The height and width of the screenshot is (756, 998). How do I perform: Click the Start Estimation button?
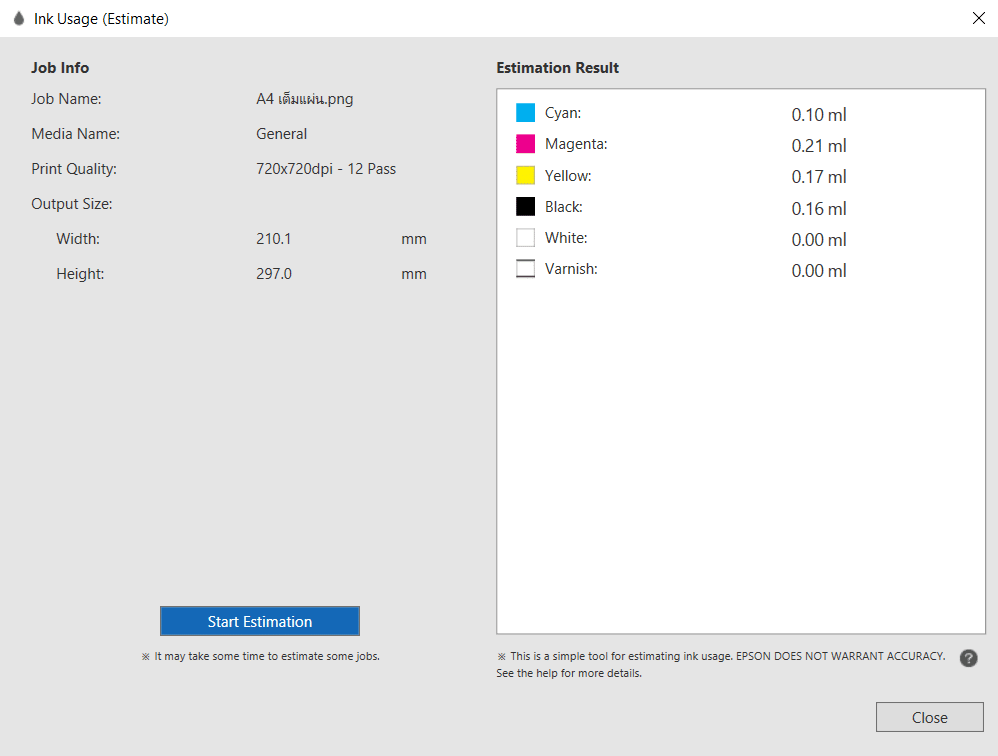(x=259, y=621)
